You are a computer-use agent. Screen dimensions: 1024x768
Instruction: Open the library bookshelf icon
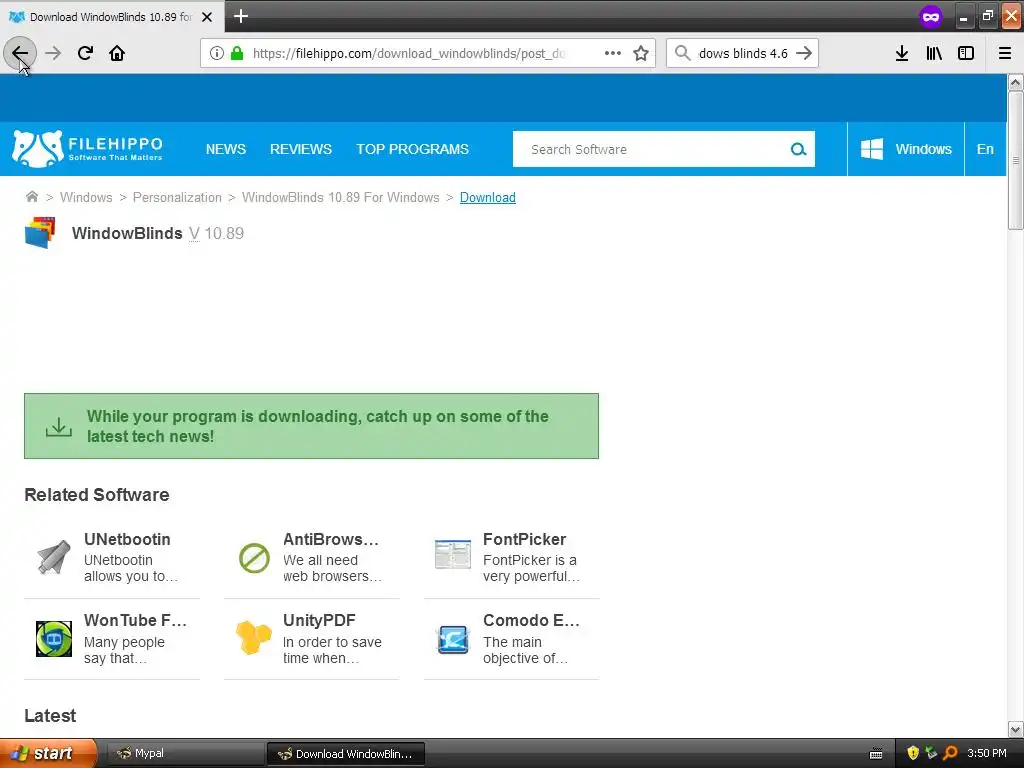click(934, 53)
